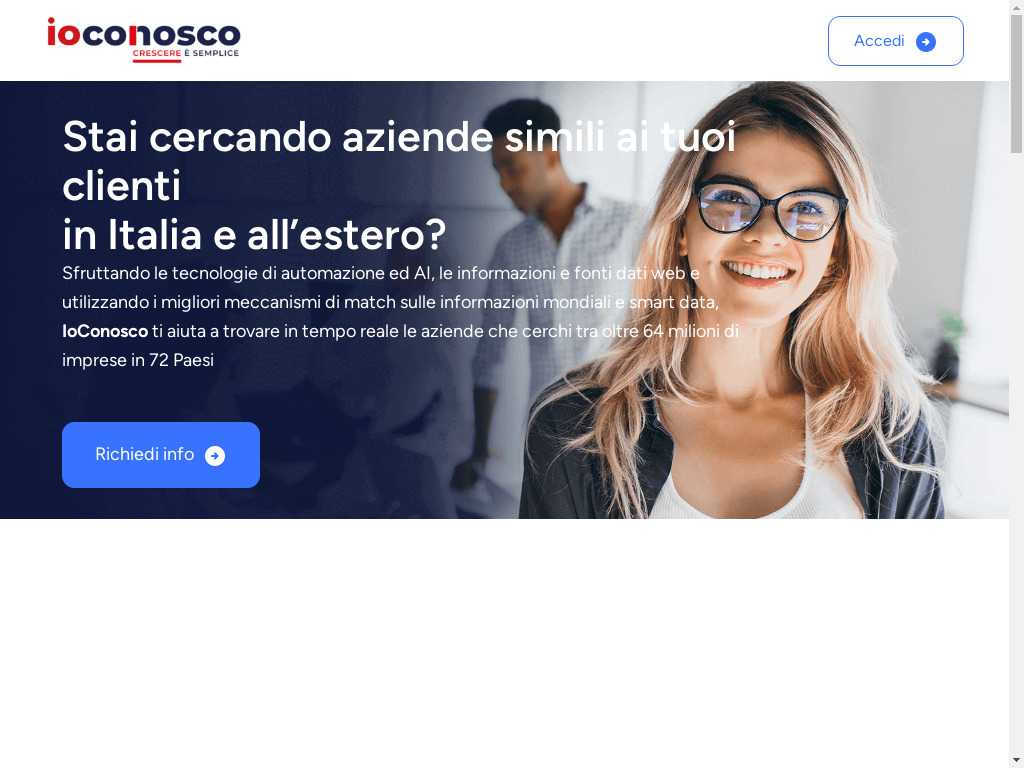This screenshot has width=1024, height=768.
Task: Click the scrollbar up arrow
Action: [1016, 6]
